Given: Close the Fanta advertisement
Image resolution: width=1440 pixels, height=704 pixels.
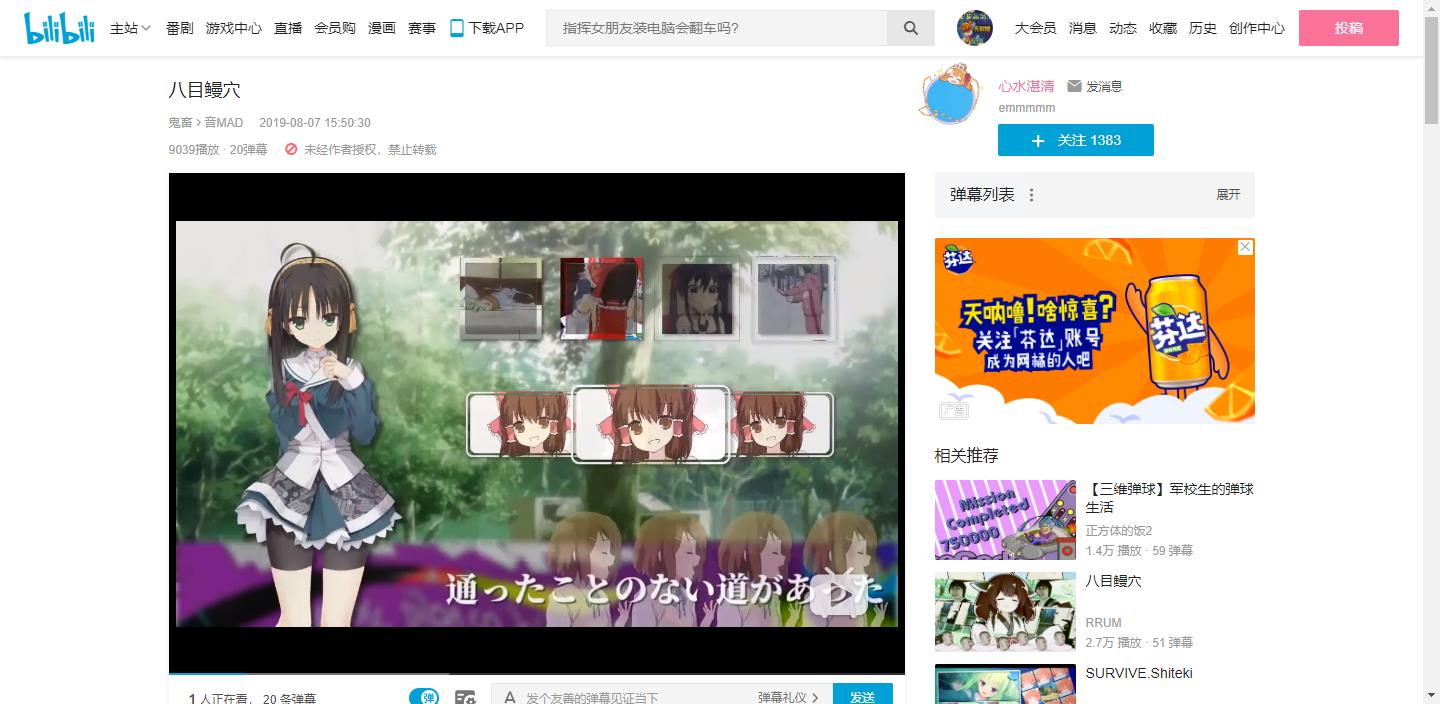Looking at the screenshot, I should [1245, 247].
